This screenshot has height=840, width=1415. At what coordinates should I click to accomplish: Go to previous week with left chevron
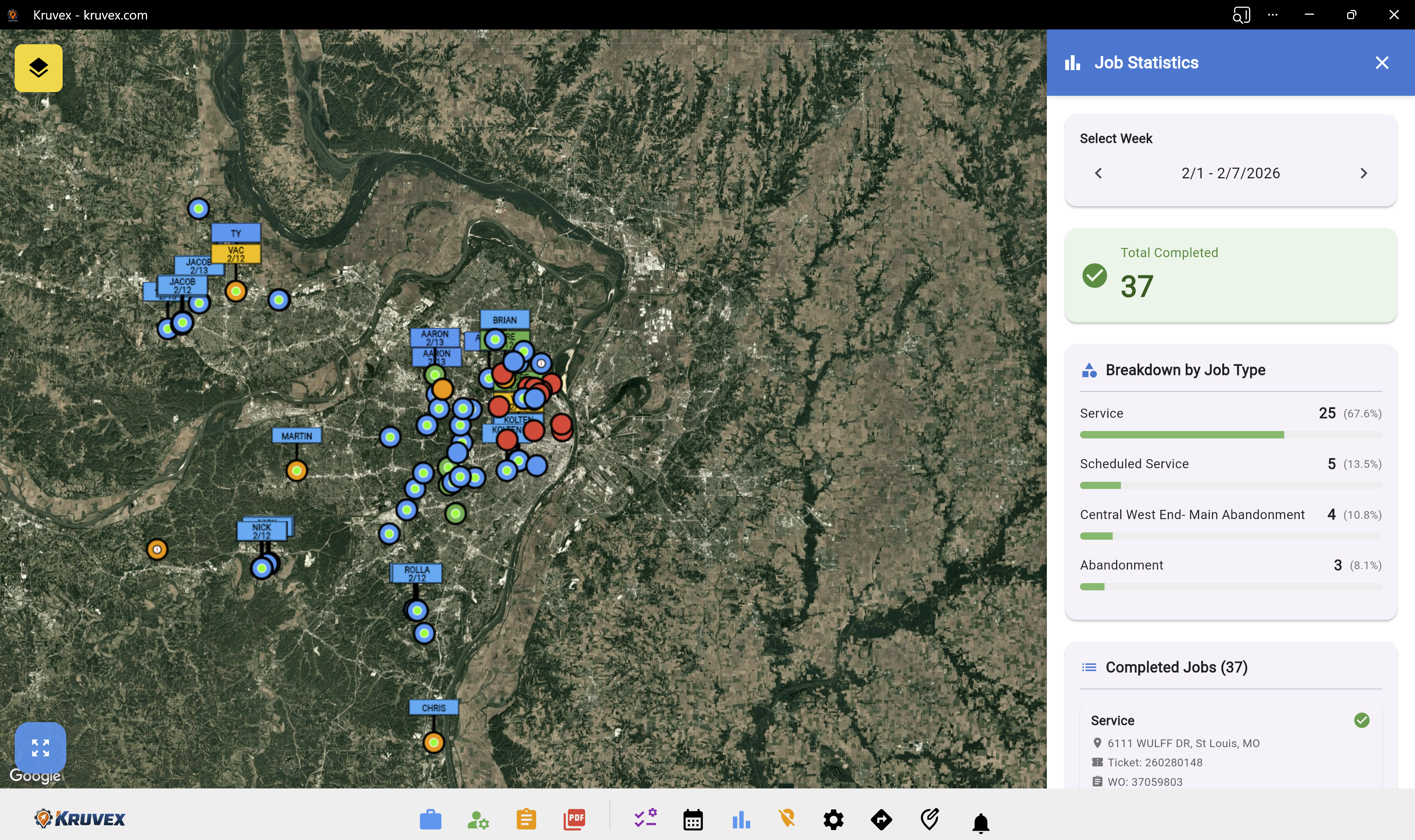[1098, 173]
